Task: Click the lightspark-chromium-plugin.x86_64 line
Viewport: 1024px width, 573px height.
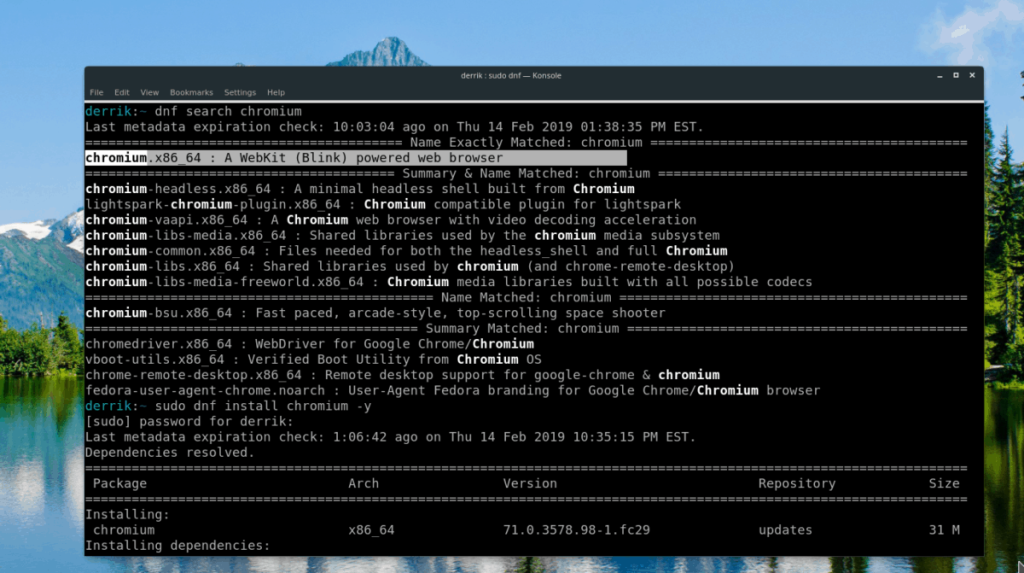Action: coord(383,205)
